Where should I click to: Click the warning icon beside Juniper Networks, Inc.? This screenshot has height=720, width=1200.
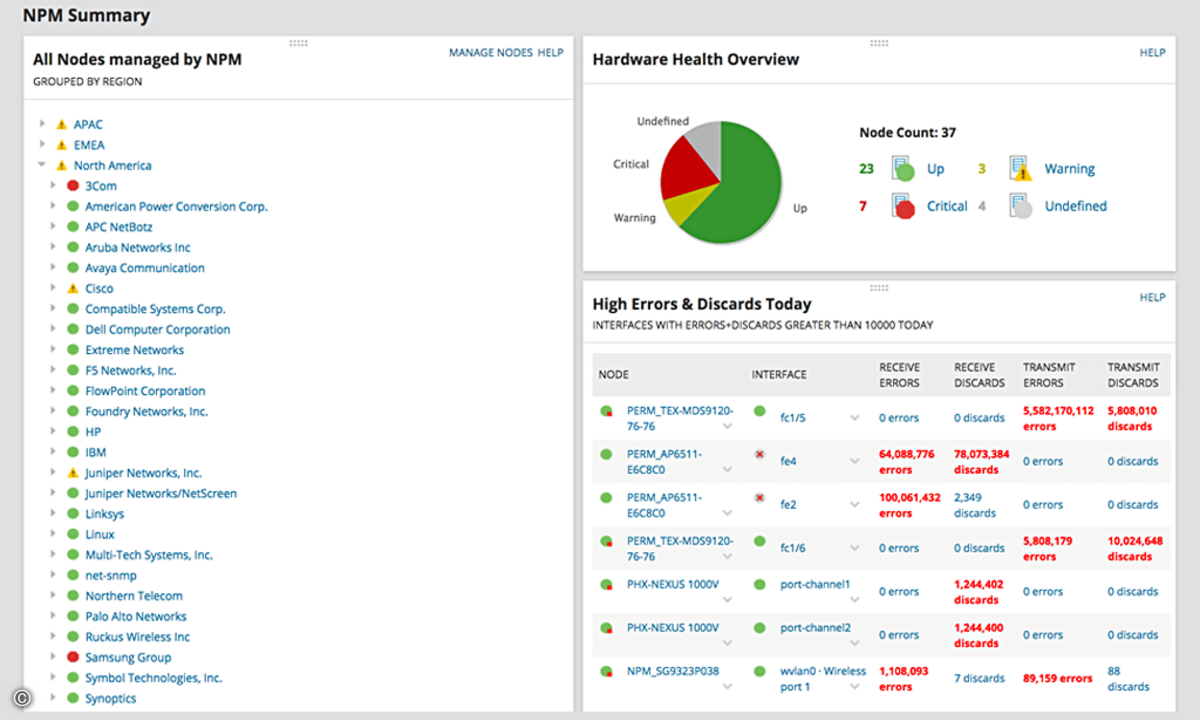pos(72,473)
